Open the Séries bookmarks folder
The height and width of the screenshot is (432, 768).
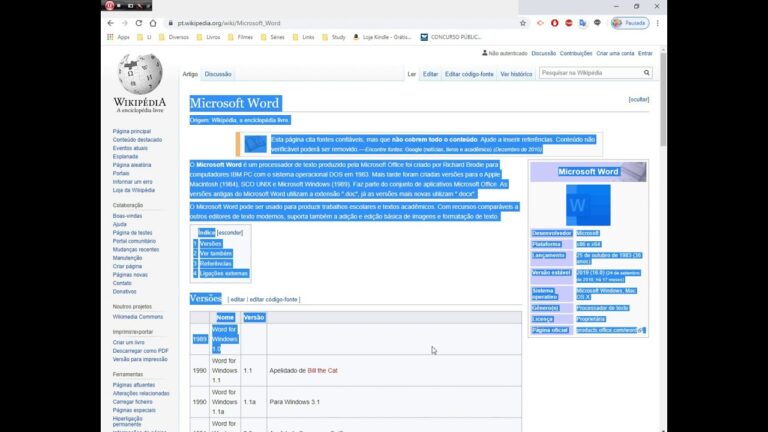pyautogui.click(x=273, y=37)
